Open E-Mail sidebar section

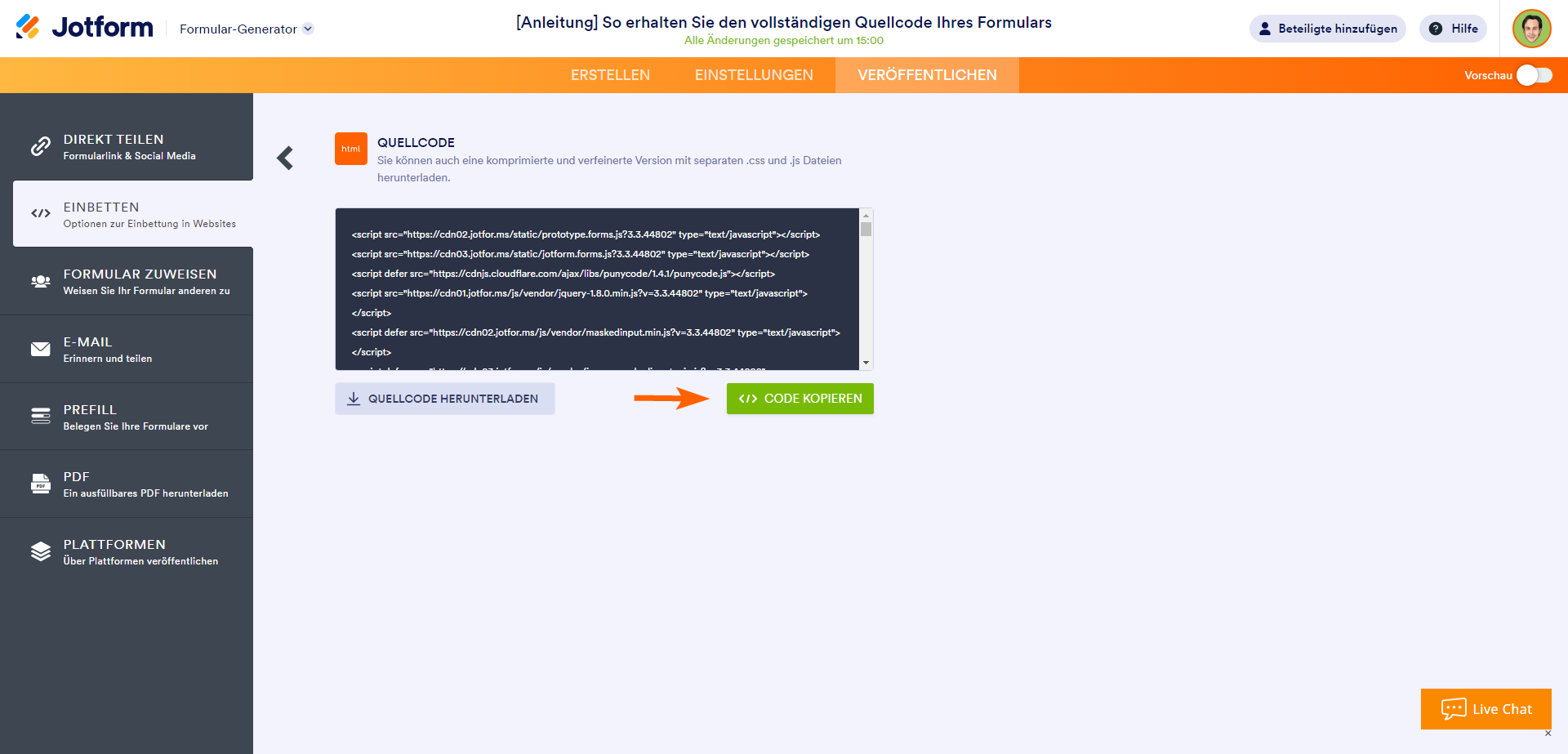(x=127, y=349)
